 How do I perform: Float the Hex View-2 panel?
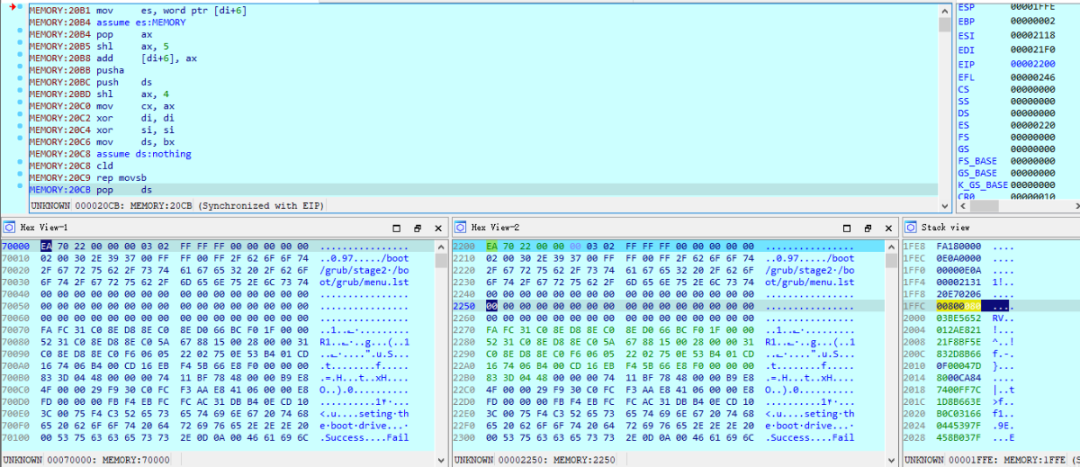[869, 228]
